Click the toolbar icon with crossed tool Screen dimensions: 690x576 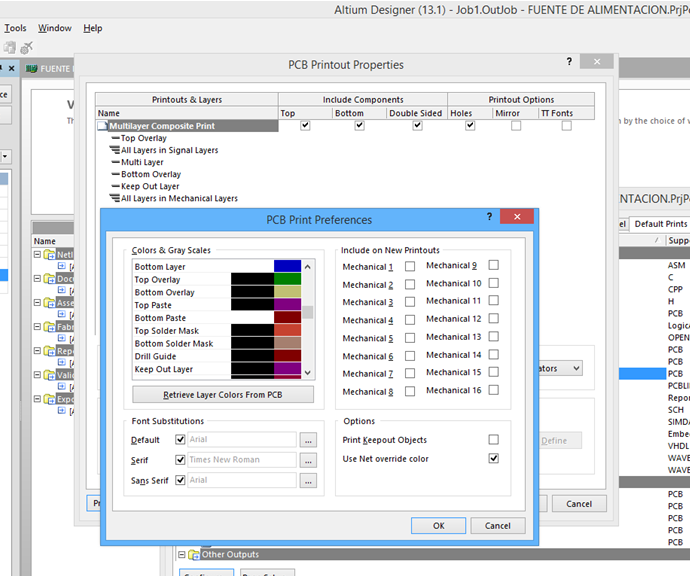pyautogui.click(x=27, y=48)
